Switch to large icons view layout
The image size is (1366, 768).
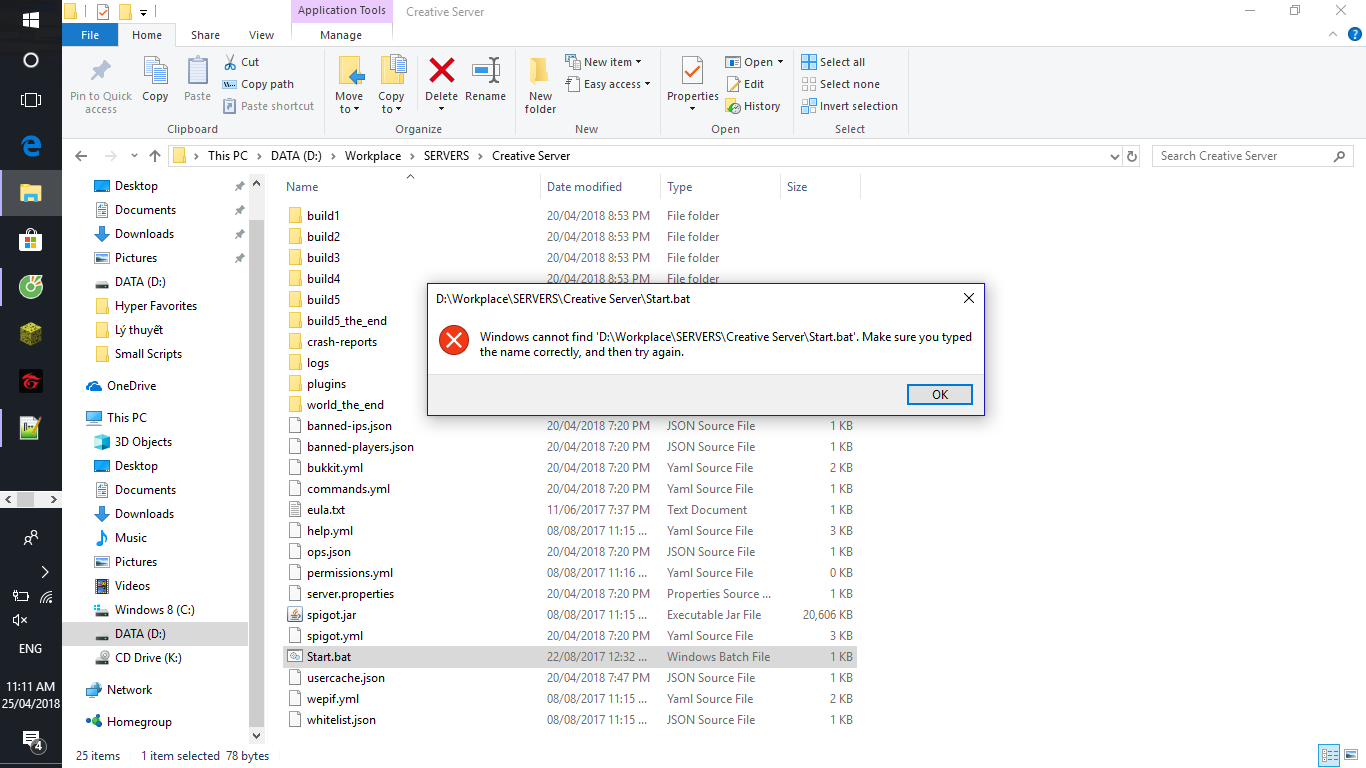(x=1351, y=756)
